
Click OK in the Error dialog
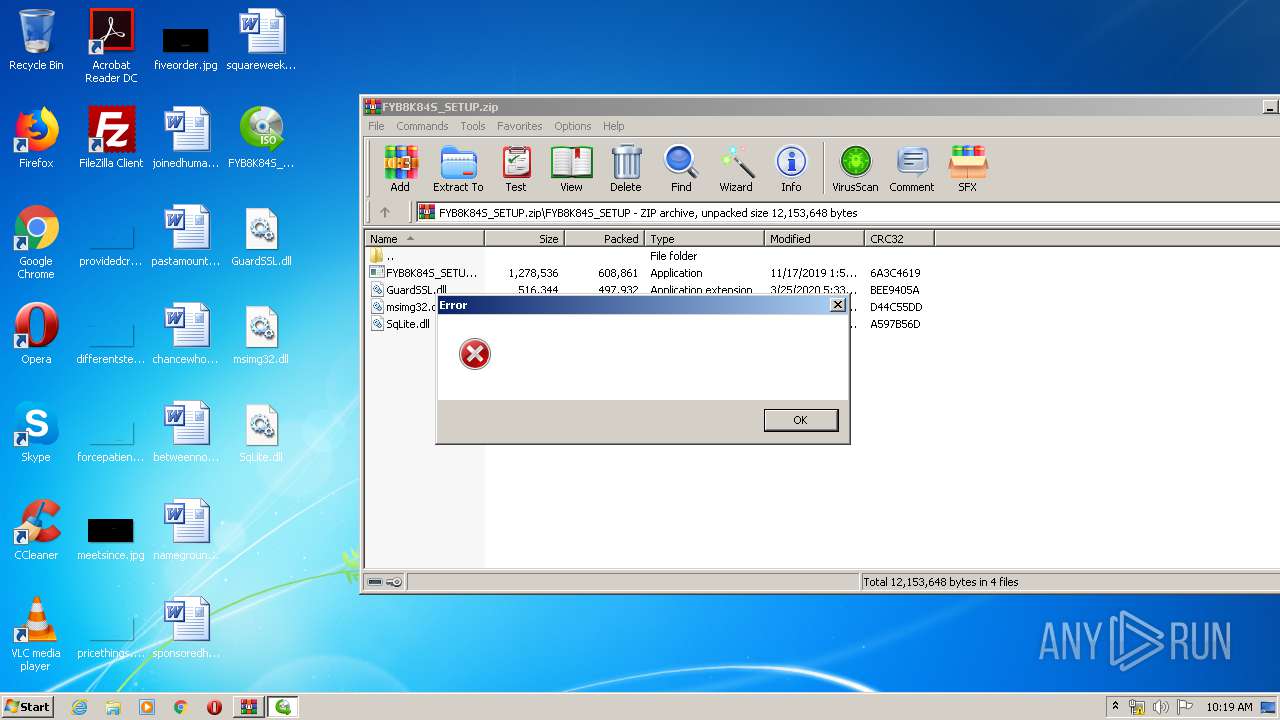click(x=800, y=420)
